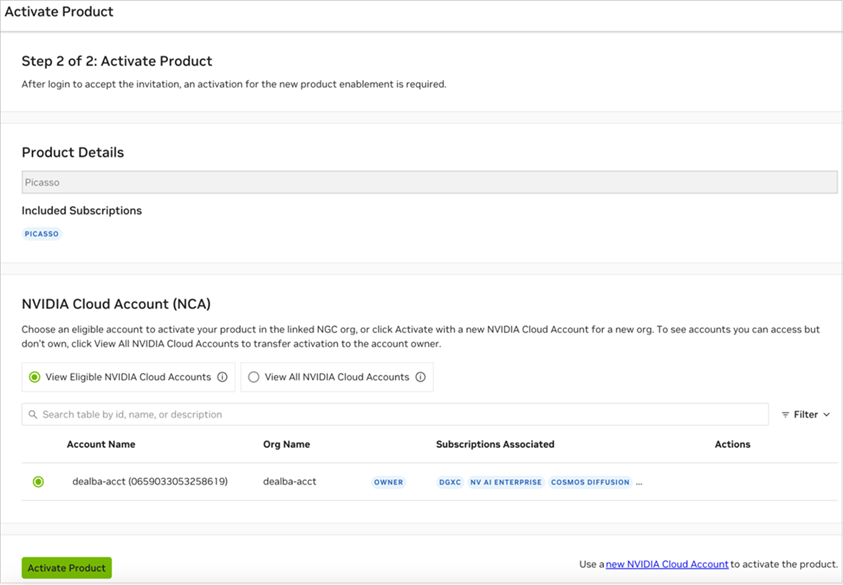Select the dealba-acct account row radio button
The image size is (843, 585).
click(x=38, y=482)
